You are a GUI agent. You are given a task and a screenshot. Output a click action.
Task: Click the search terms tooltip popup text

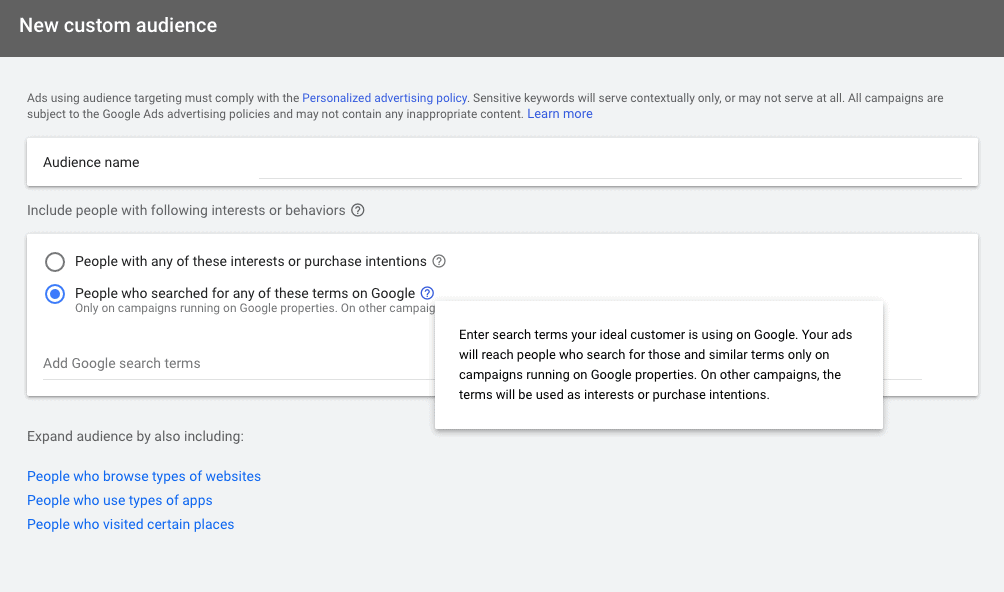click(656, 365)
